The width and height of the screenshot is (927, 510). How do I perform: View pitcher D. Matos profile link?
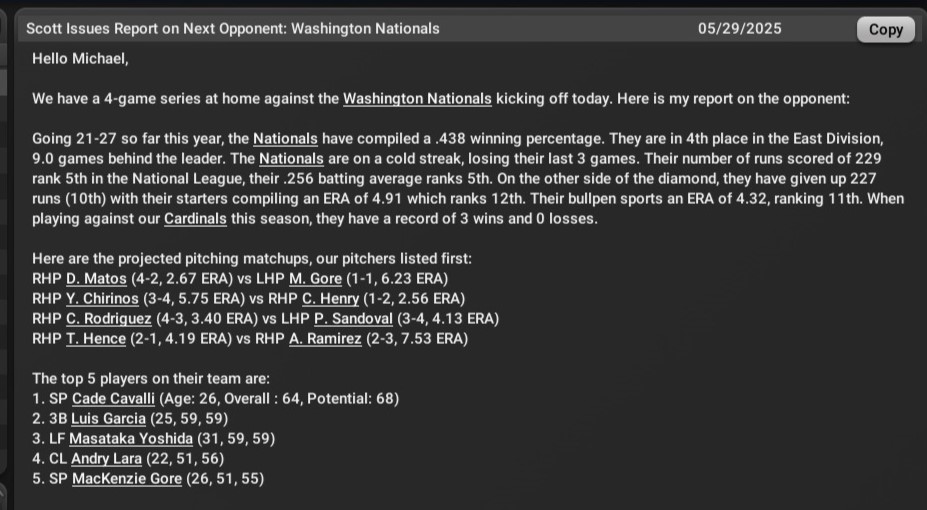coord(97,279)
